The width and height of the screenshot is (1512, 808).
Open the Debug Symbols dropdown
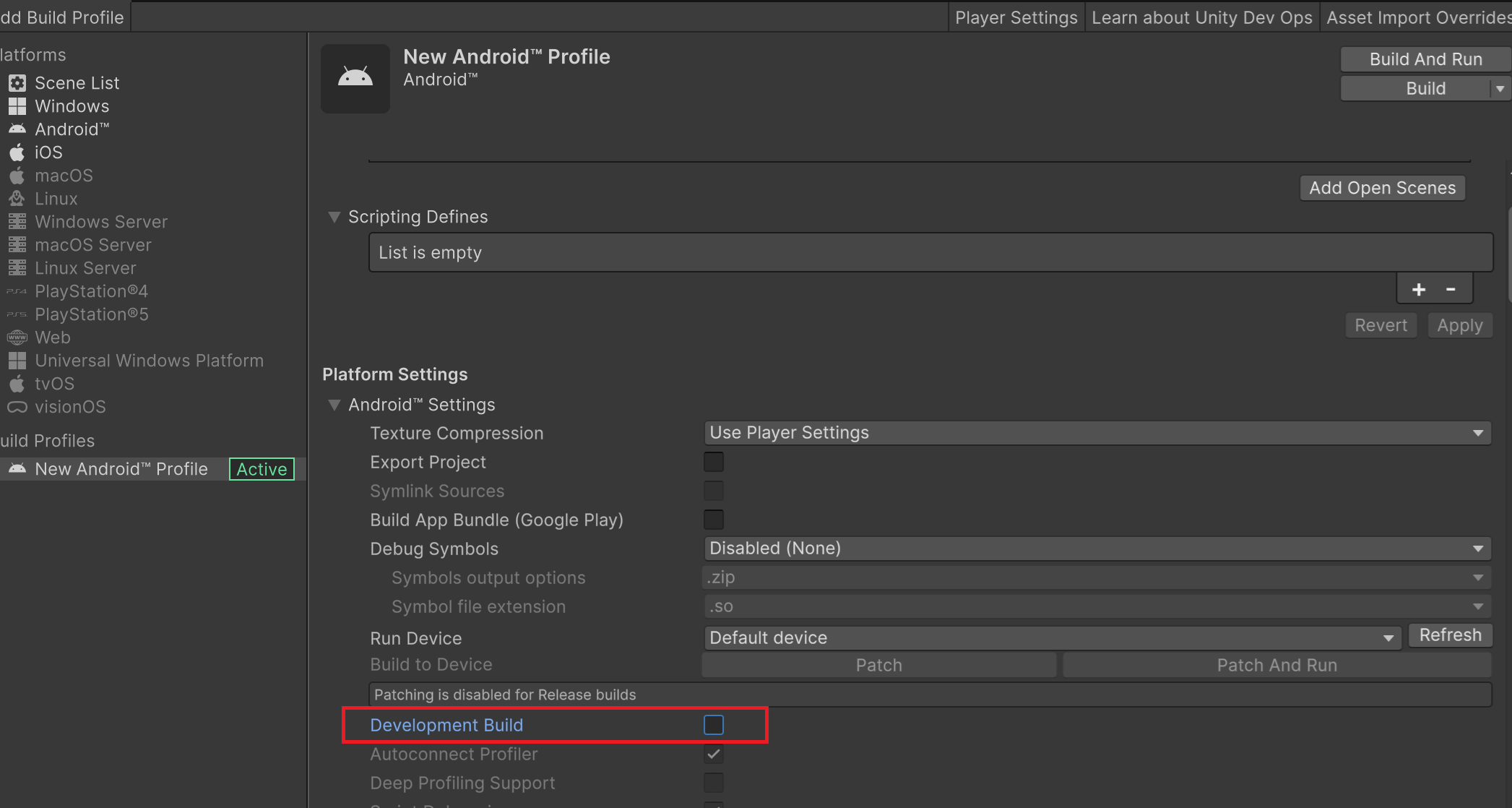1096,549
